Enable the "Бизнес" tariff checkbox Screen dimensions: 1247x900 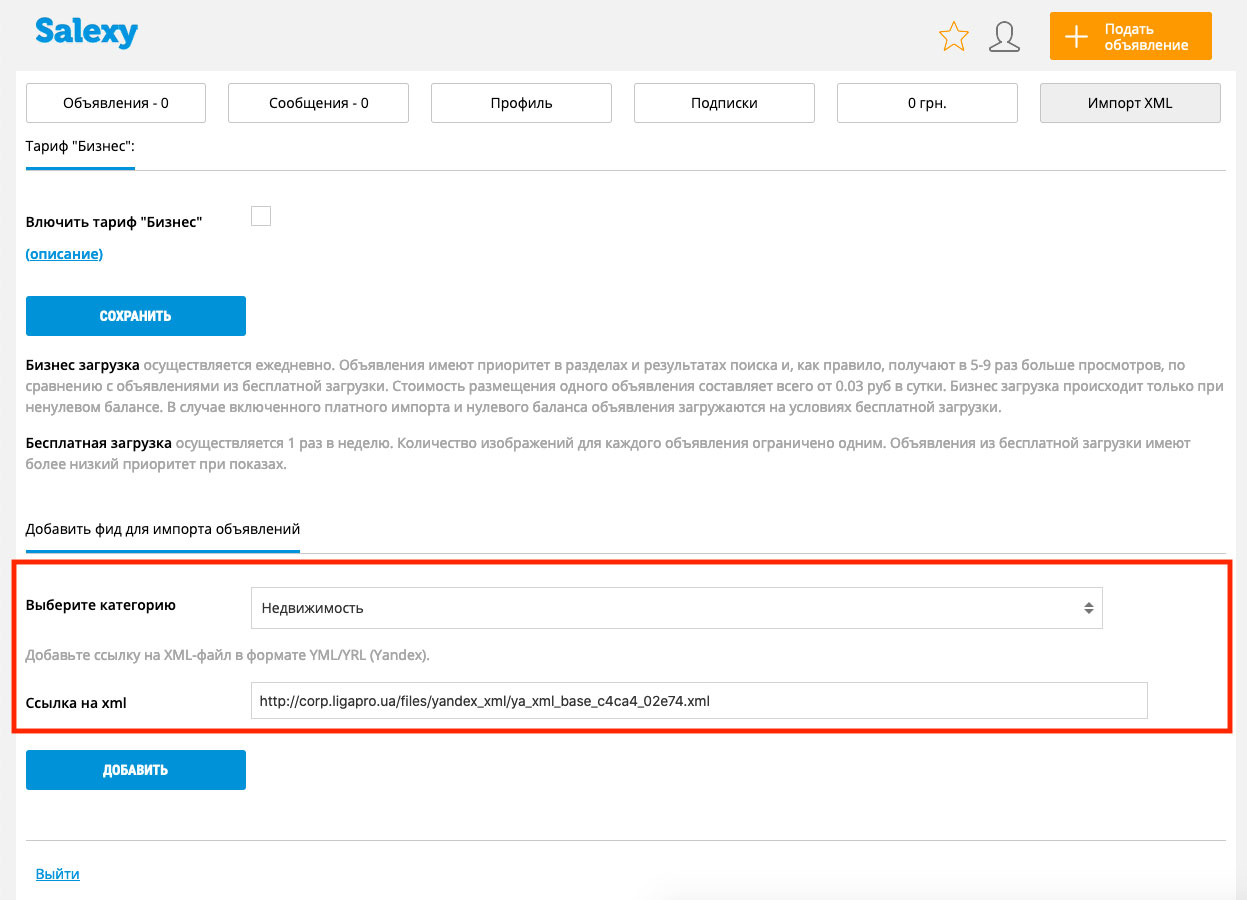(x=261, y=216)
